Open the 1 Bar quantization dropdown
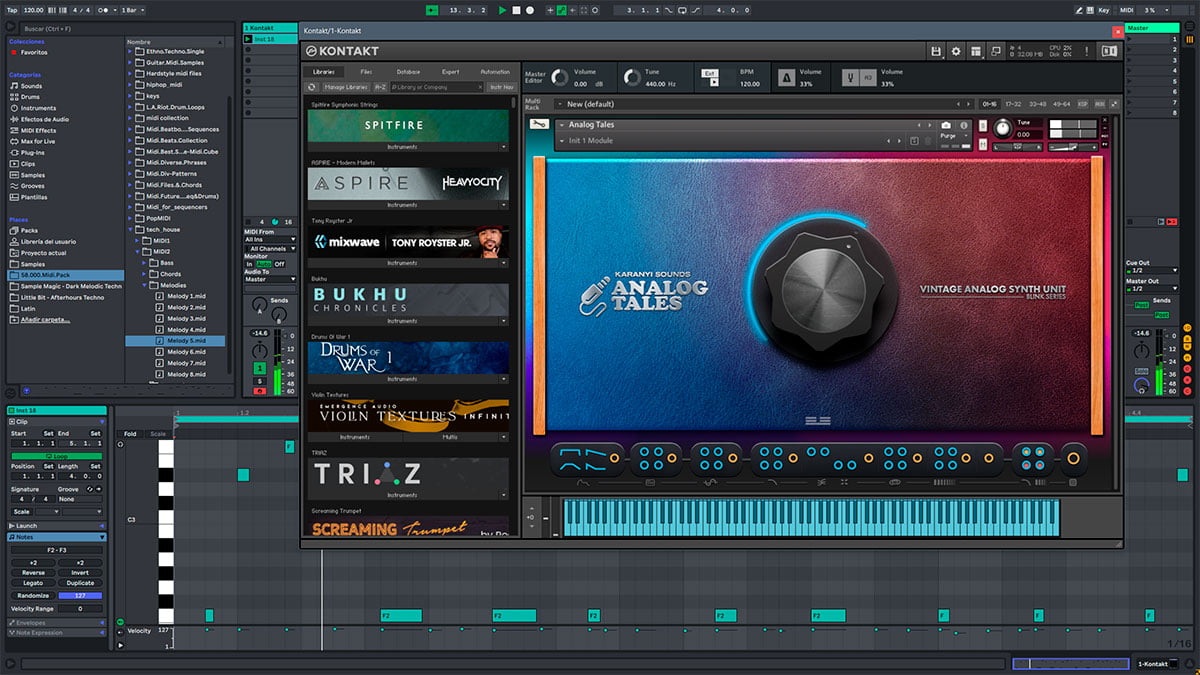1200x675 pixels. click(132, 10)
